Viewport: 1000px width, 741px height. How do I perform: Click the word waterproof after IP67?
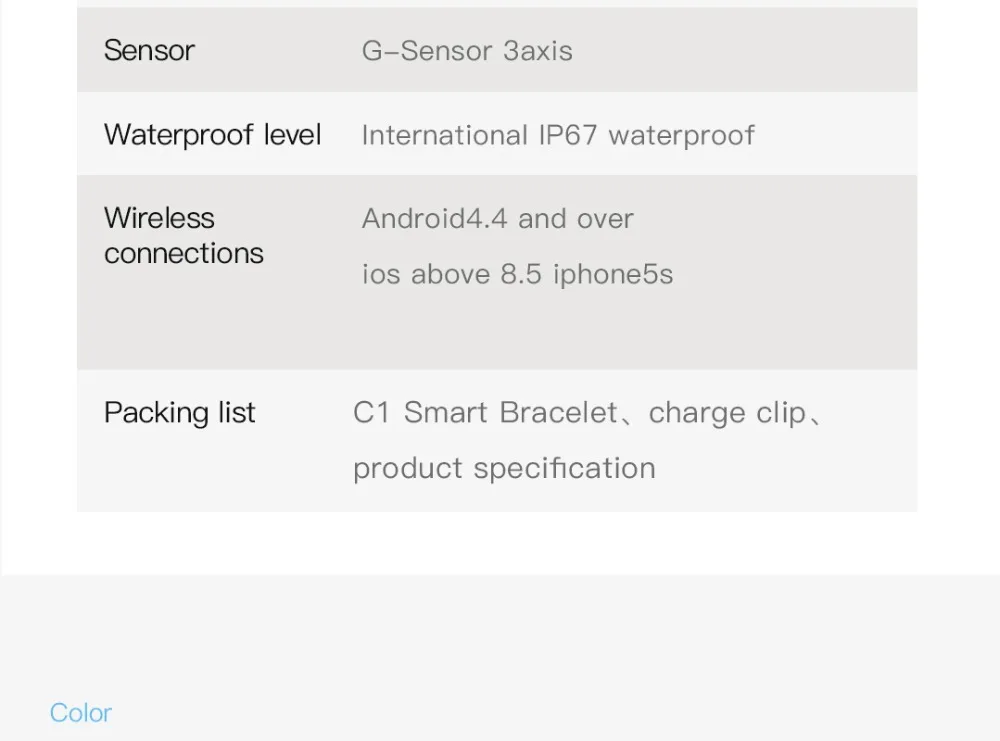(681, 135)
